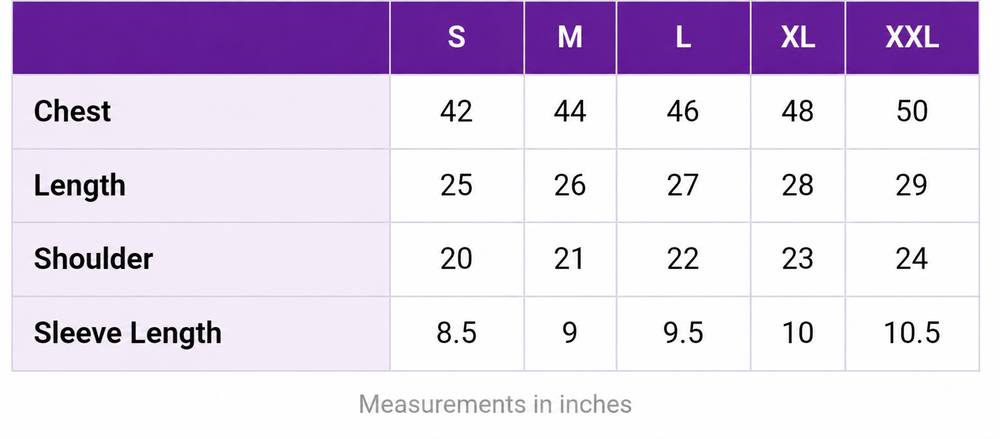Select shoulder value 24 for XXL

coord(912,259)
